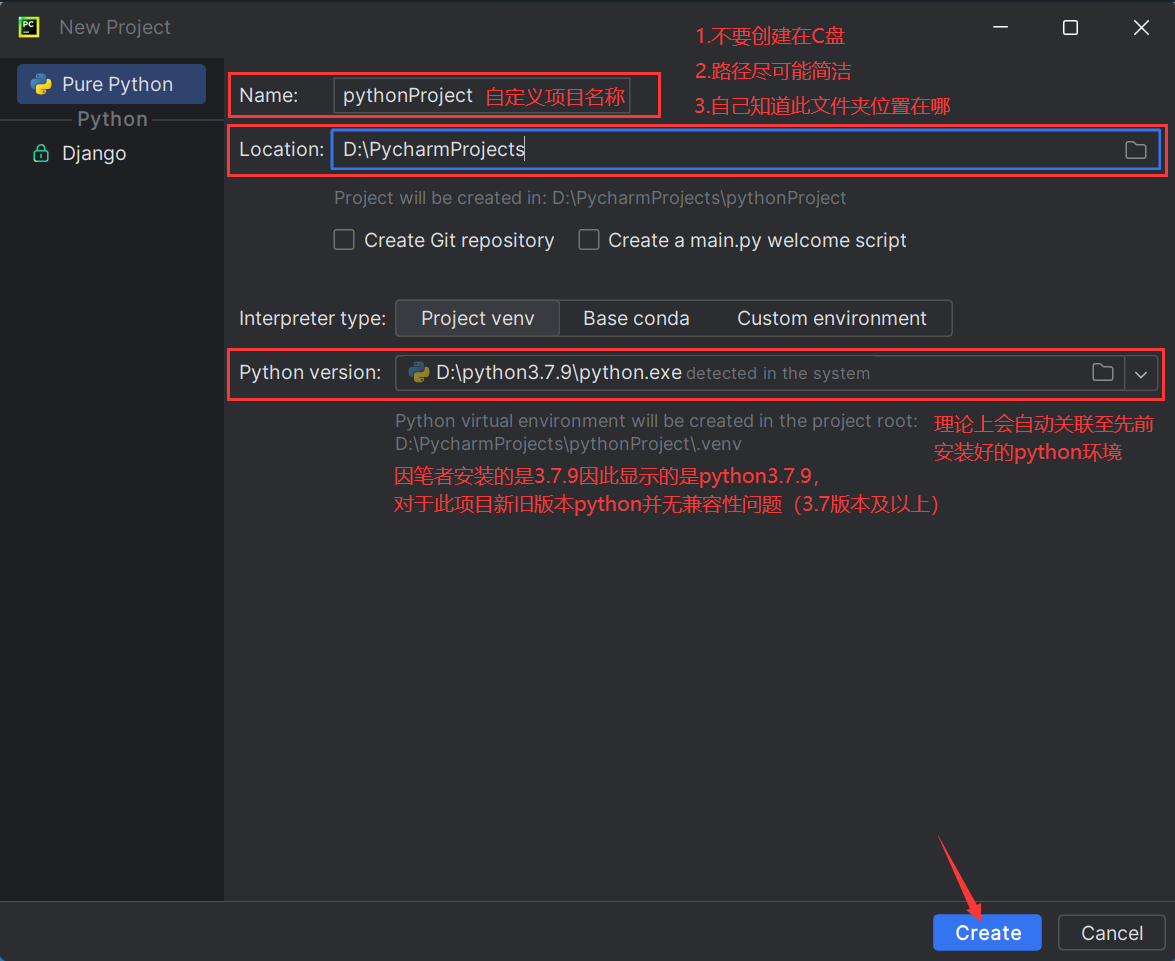Image resolution: width=1175 pixels, height=961 pixels.
Task: Click Python logo in the interpreter path field
Action: [x=418, y=373]
